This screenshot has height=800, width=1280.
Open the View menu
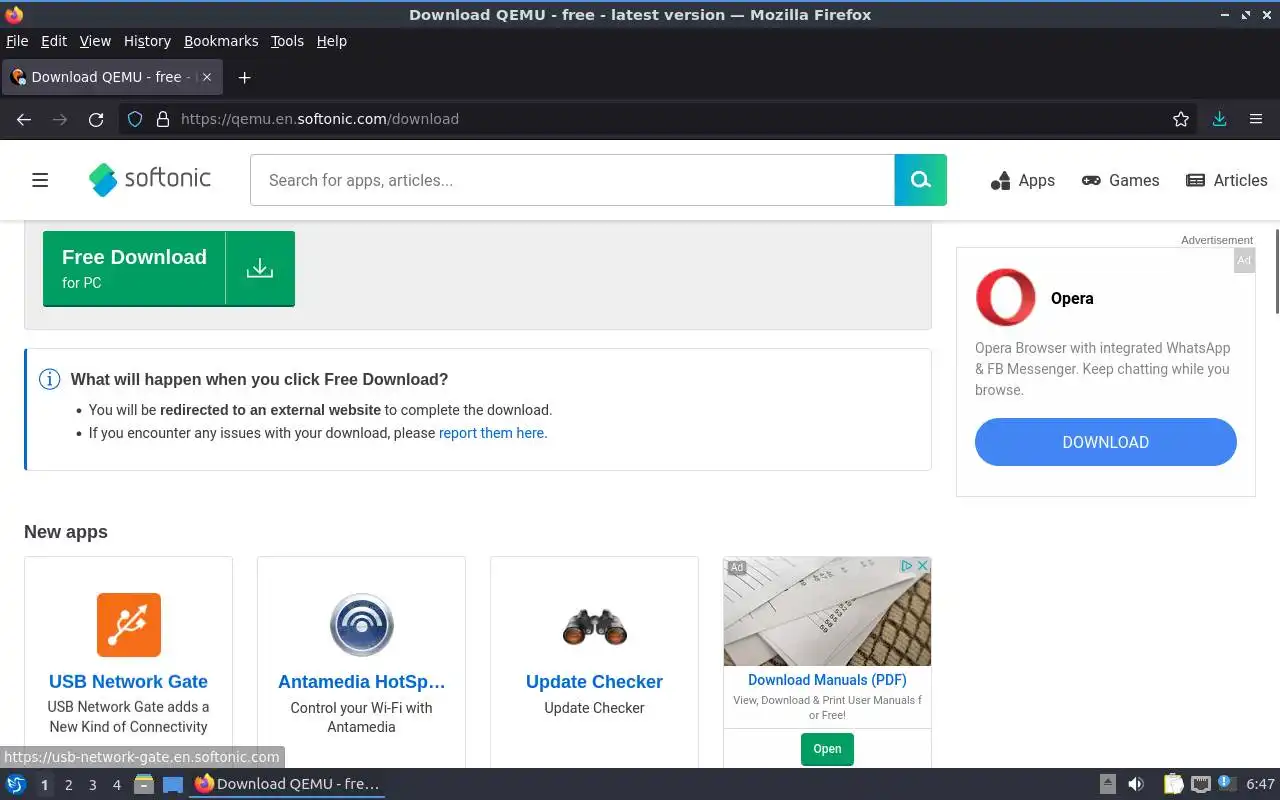click(95, 41)
